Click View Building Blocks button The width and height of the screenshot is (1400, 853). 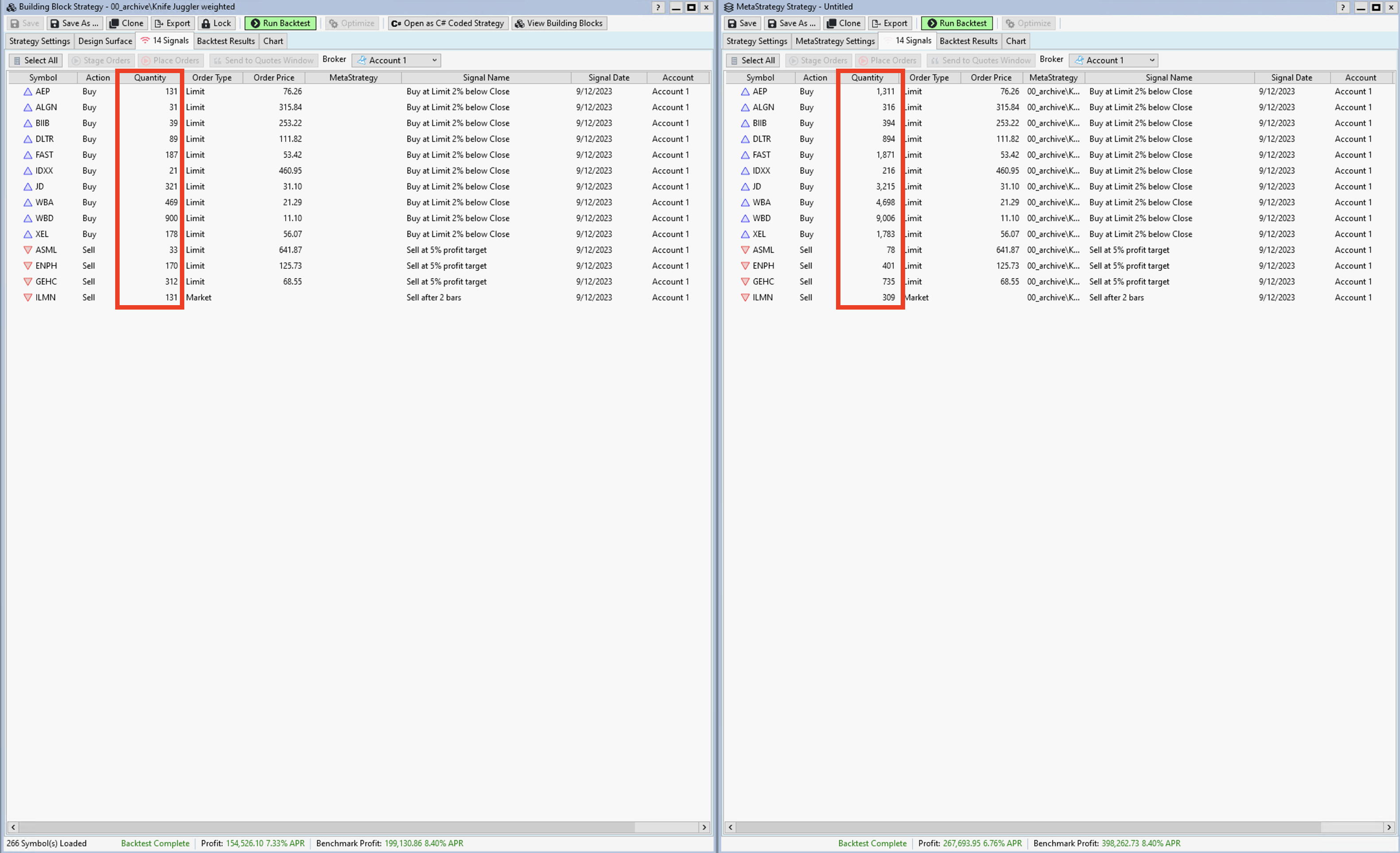click(x=559, y=23)
